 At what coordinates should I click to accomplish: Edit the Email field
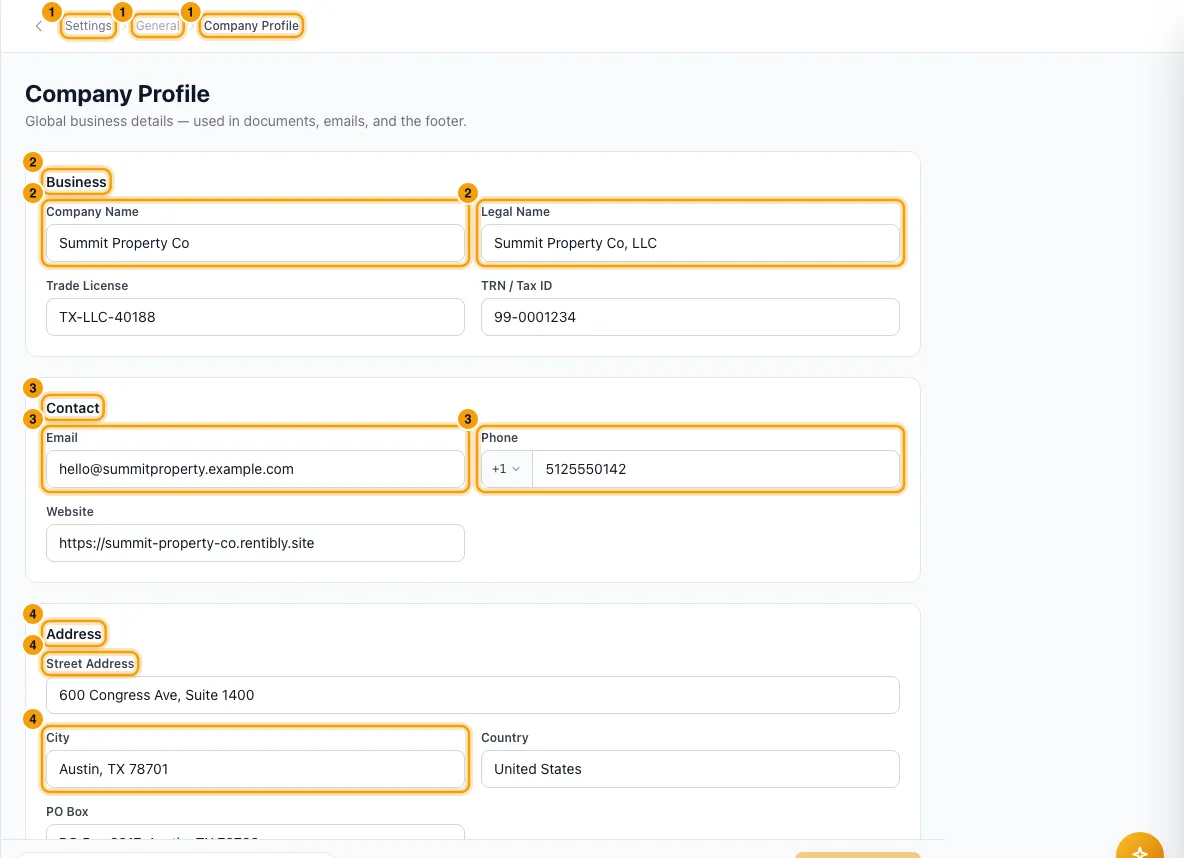255,469
